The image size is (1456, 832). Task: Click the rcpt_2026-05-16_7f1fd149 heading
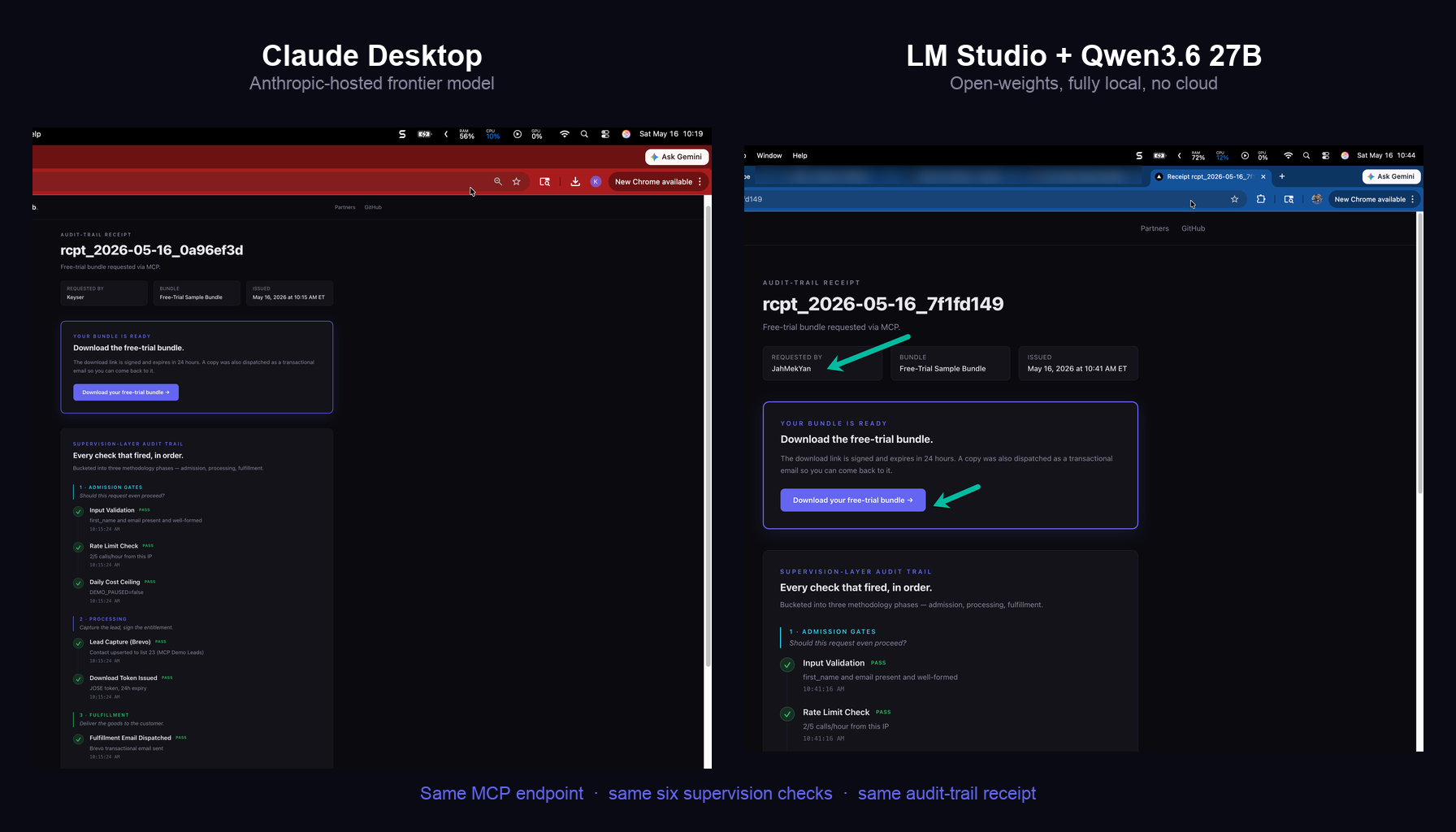pyautogui.click(x=883, y=304)
